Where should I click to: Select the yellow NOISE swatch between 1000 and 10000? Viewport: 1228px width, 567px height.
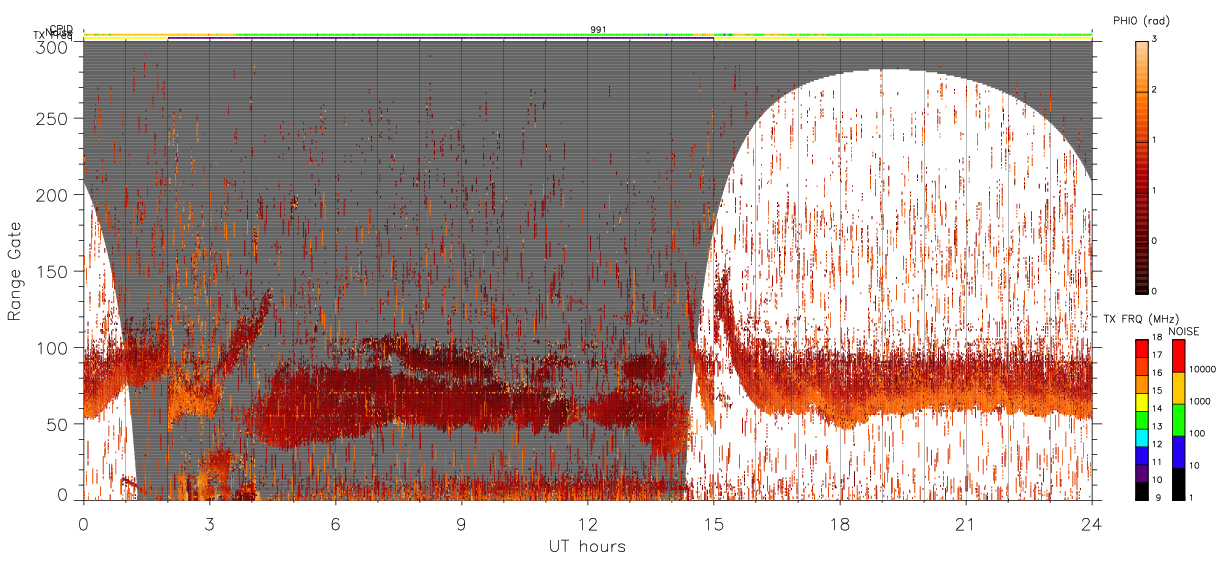[x=1178, y=388]
